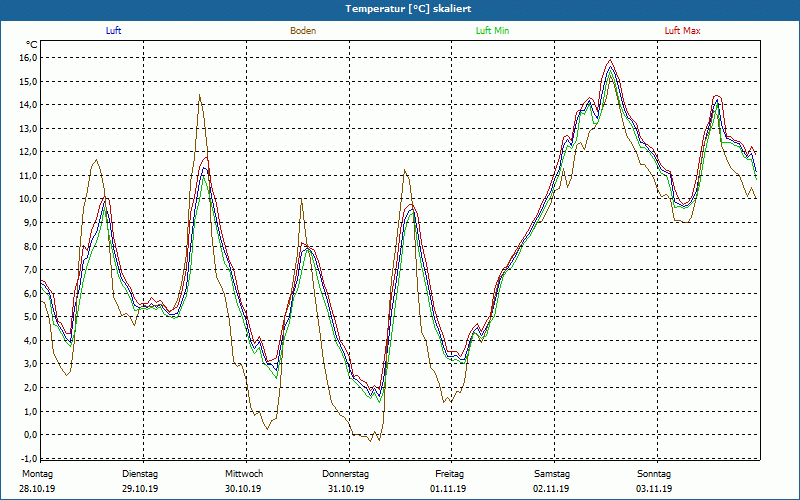
Task: Click the 5,0 y-axis value
Action: [31, 317]
